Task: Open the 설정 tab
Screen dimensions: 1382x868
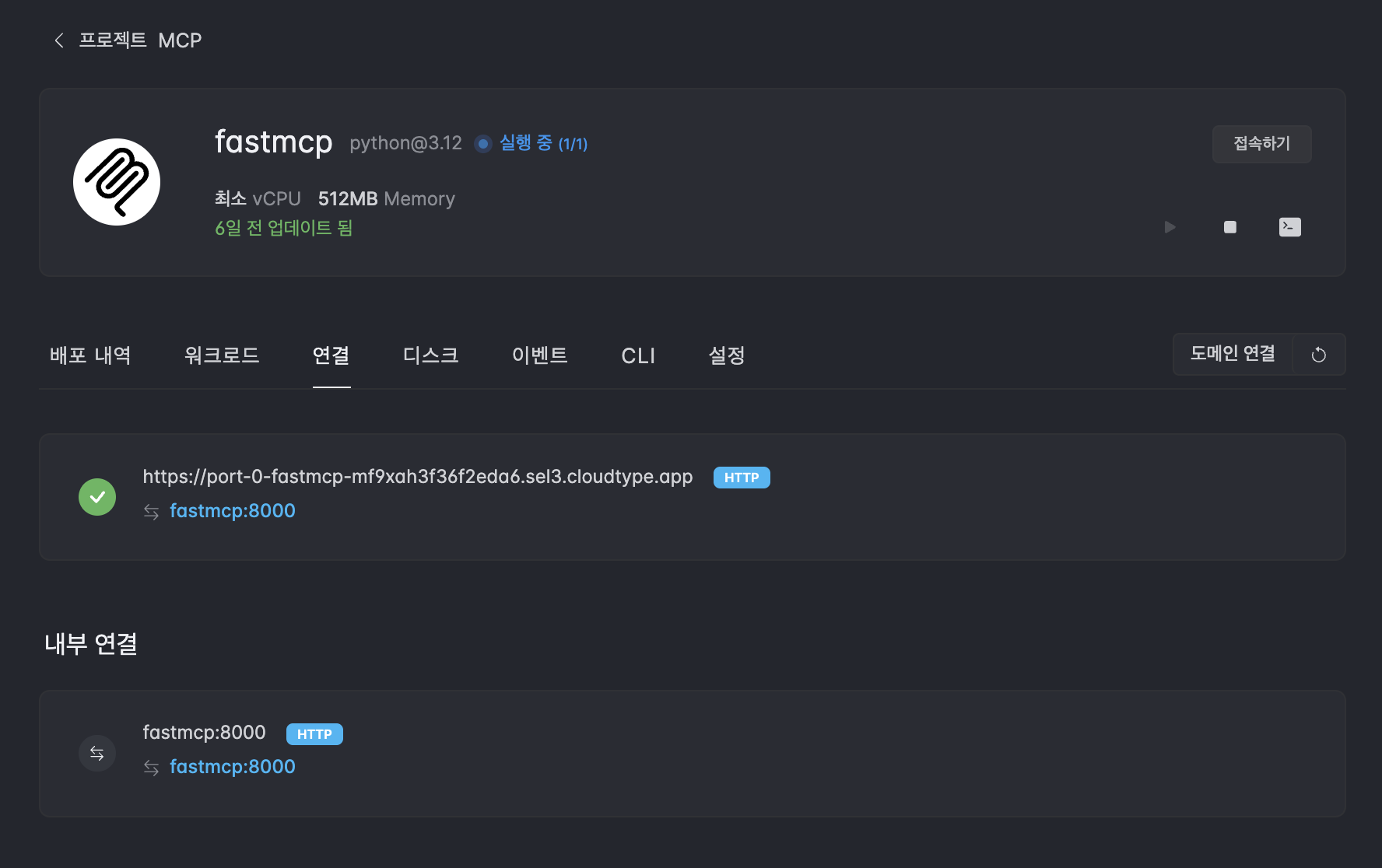Action: tap(727, 355)
